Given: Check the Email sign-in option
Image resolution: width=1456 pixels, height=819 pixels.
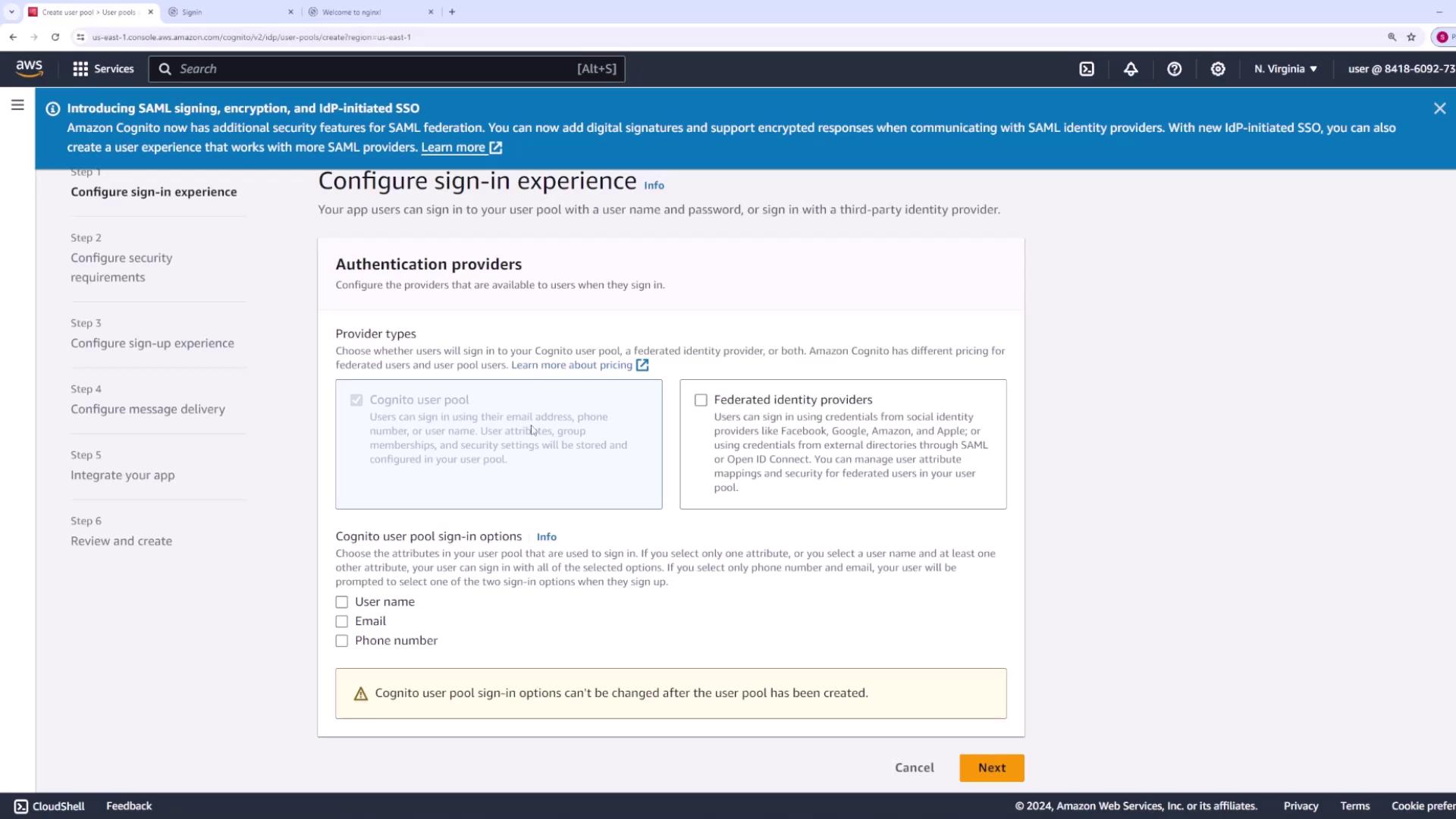Looking at the screenshot, I should pos(342,622).
